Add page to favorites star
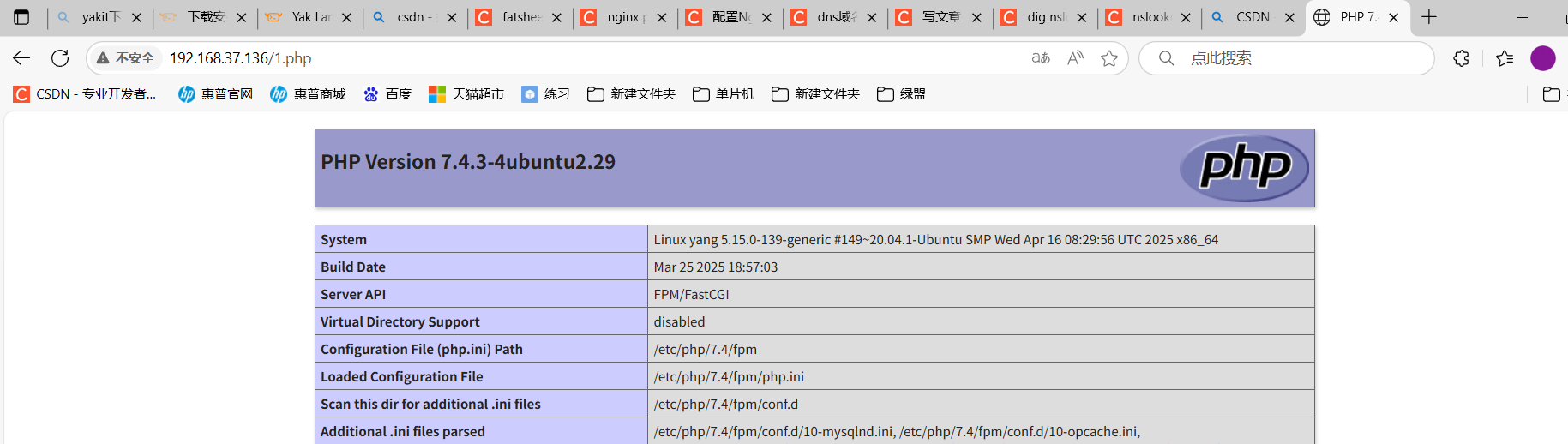1568x444 pixels. (x=1109, y=58)
